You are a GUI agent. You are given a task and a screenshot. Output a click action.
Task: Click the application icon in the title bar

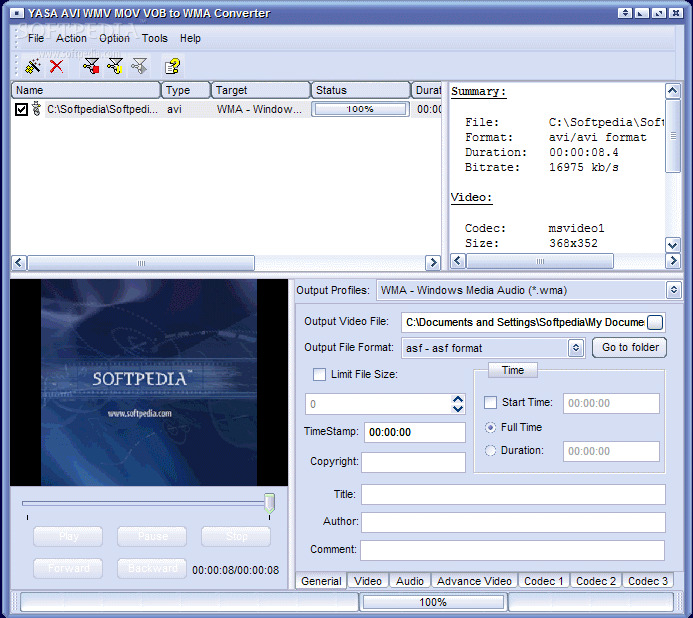click(17, 13)
